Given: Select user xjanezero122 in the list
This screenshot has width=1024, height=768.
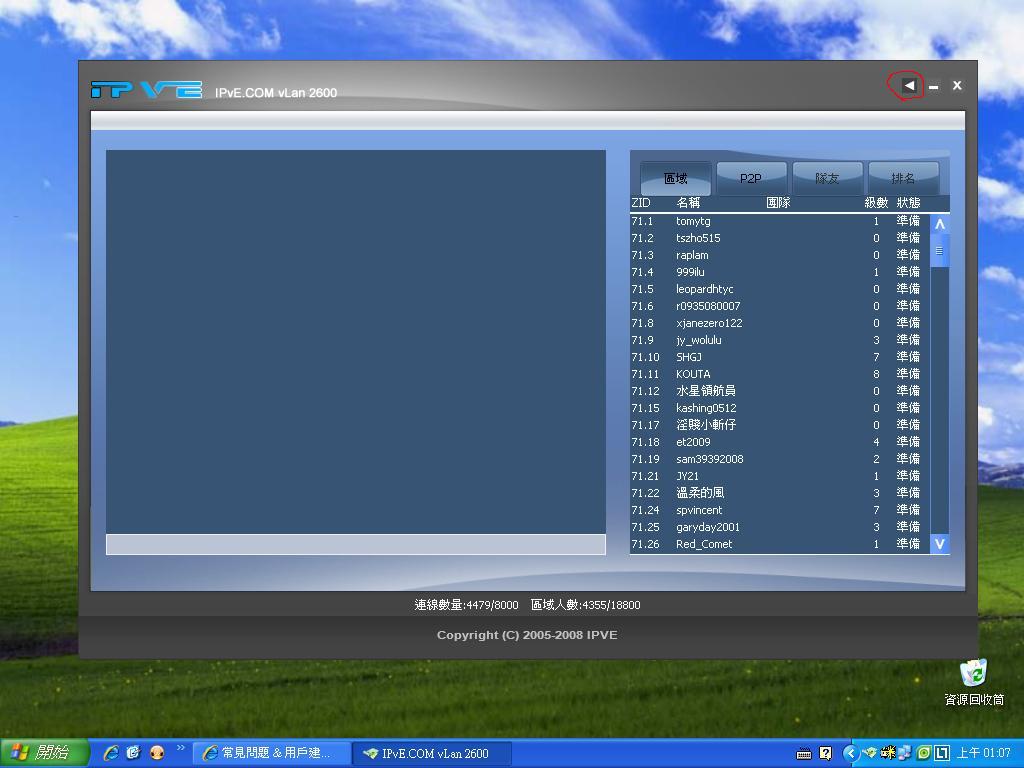Looking at the screenshot, I should 780,323.
